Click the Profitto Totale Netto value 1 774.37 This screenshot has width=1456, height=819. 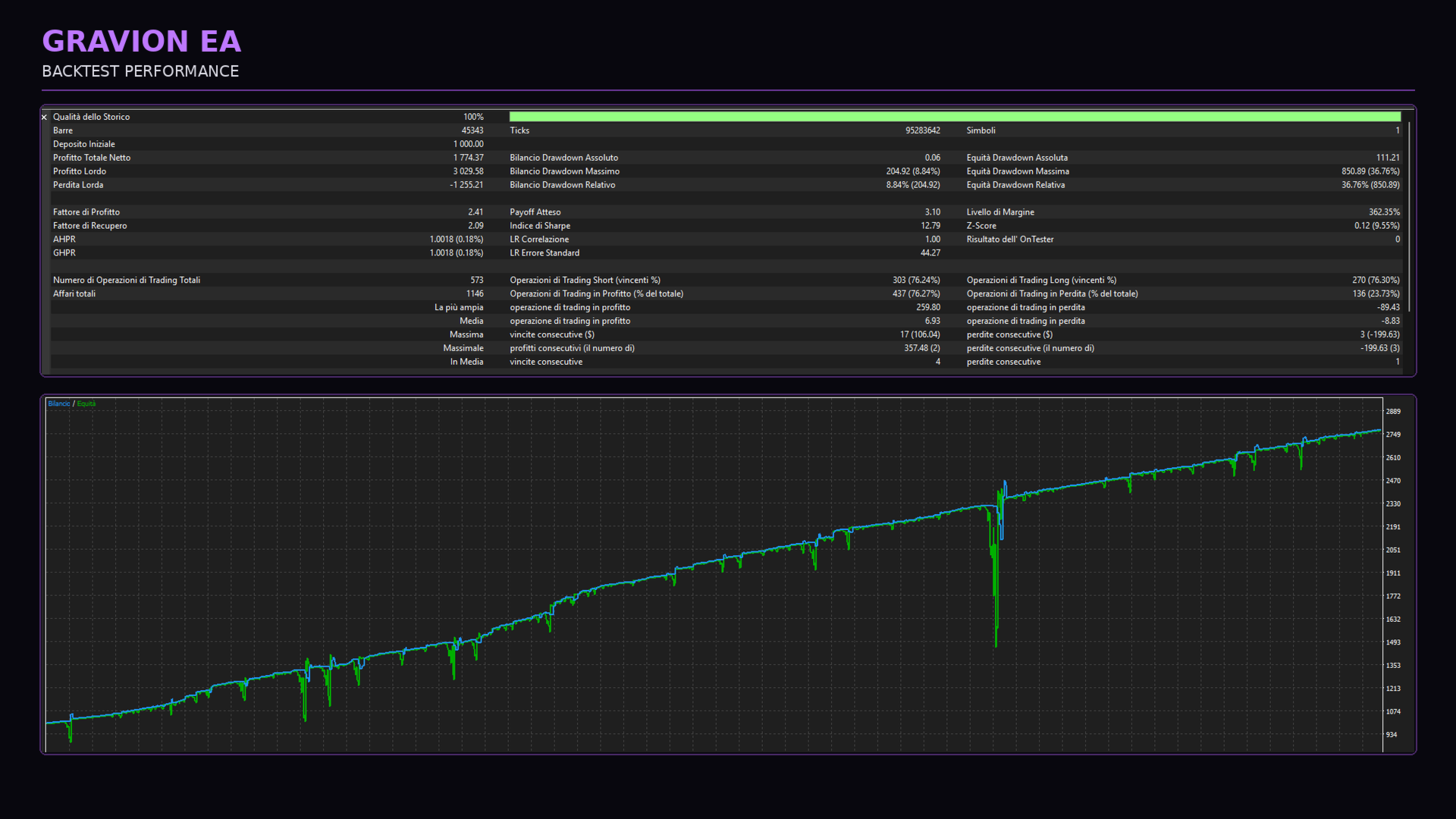pyautogui.click(x=468, y=158)
